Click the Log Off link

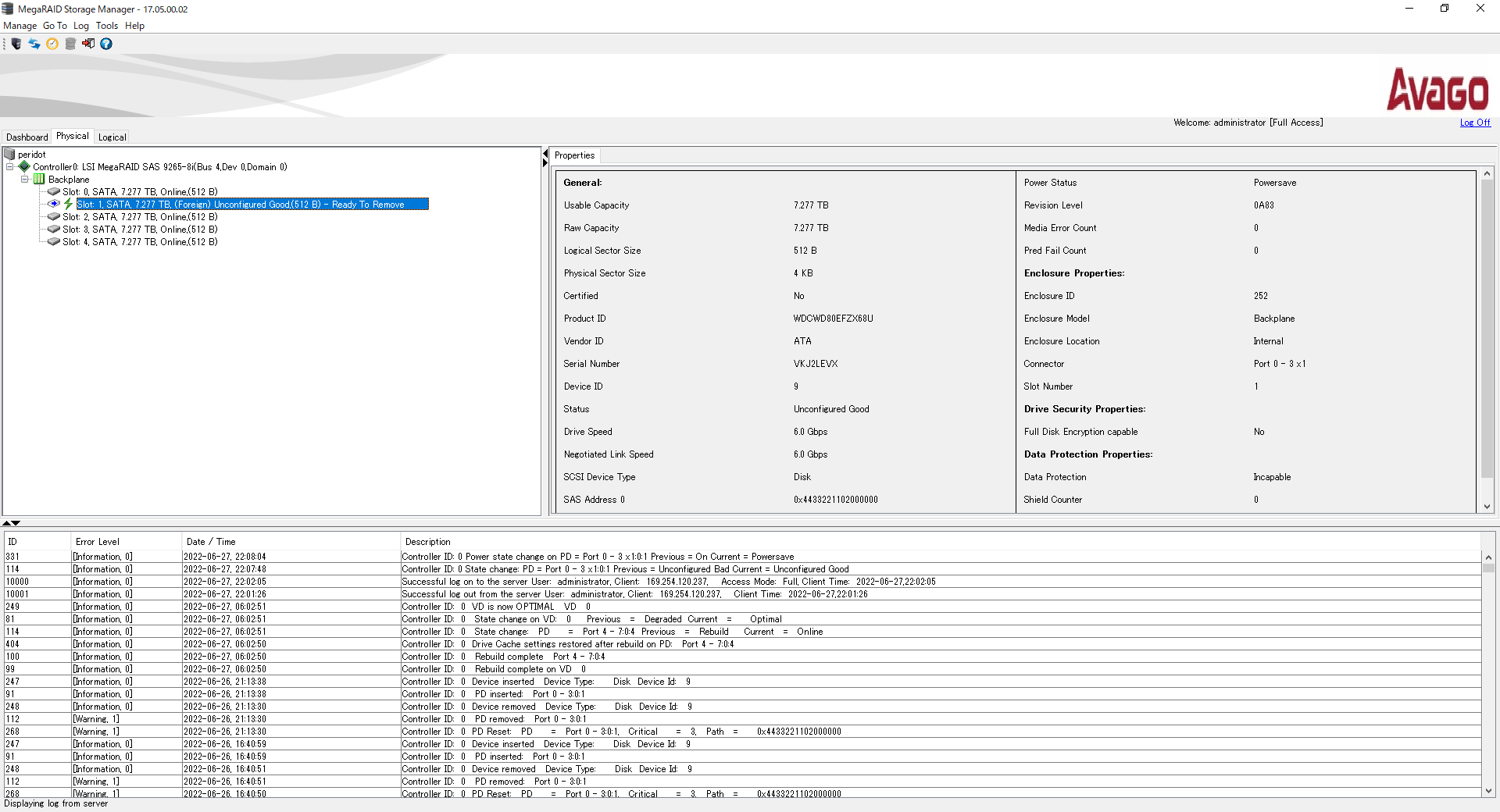tap(1475, 123)
